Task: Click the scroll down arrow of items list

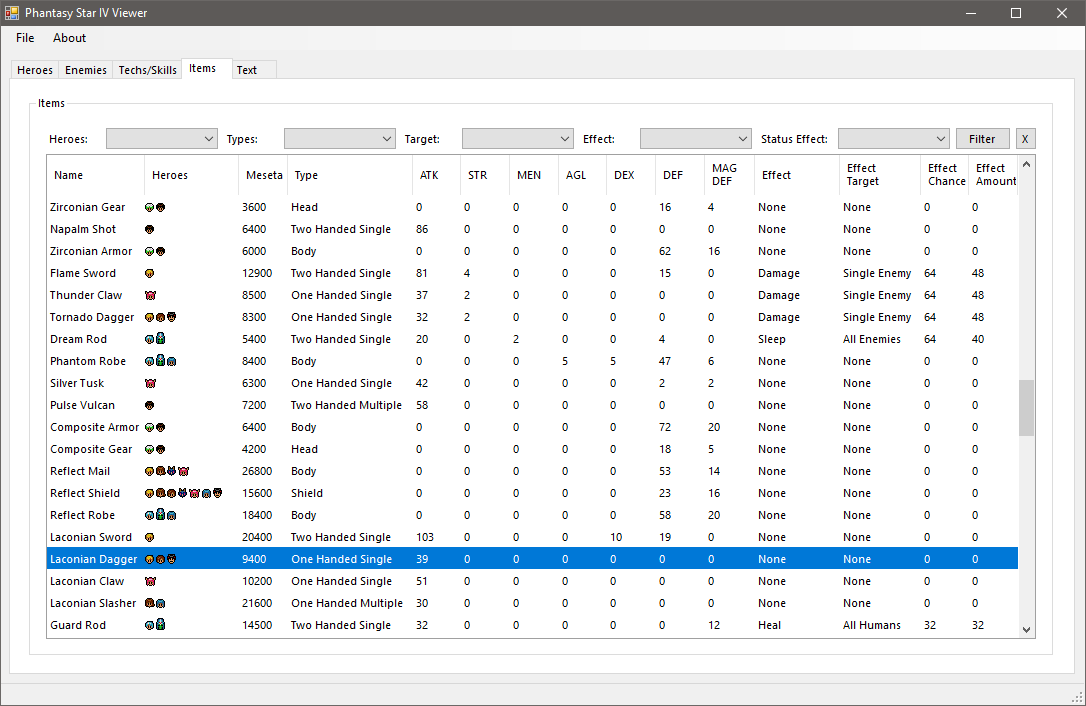Action: 1026,630
